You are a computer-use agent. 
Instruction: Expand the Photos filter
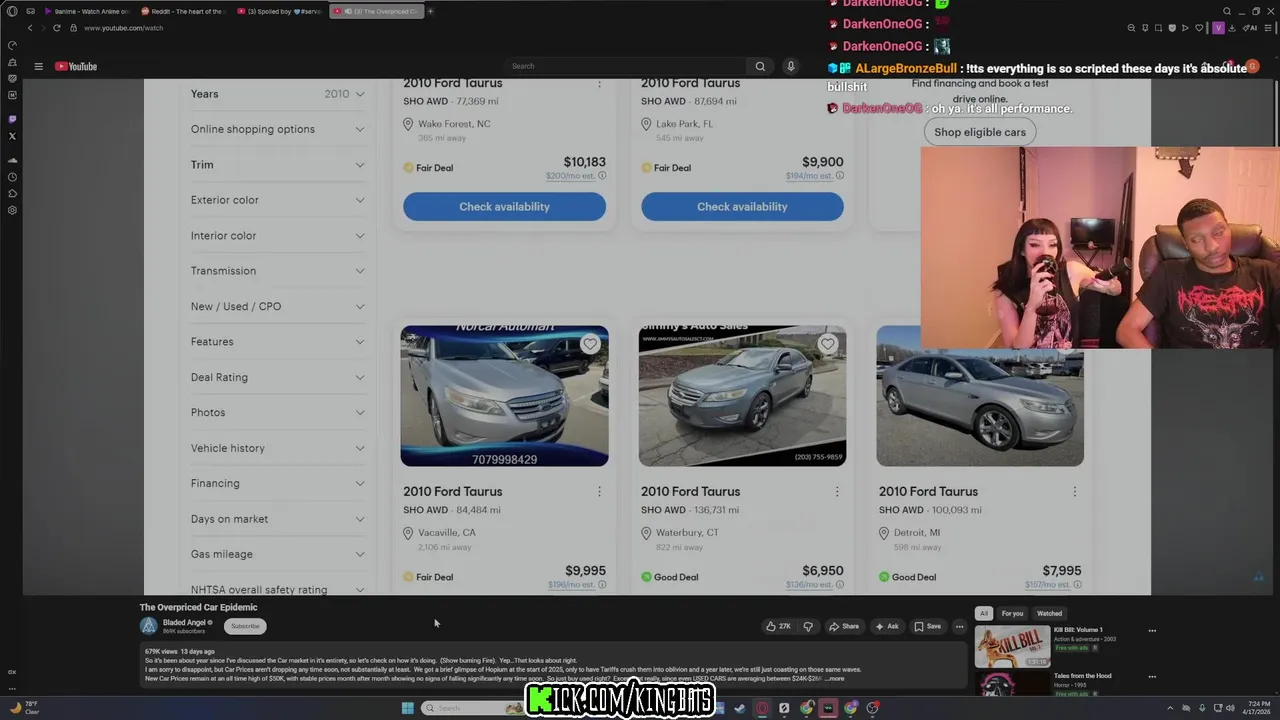[x=277, y=412]
